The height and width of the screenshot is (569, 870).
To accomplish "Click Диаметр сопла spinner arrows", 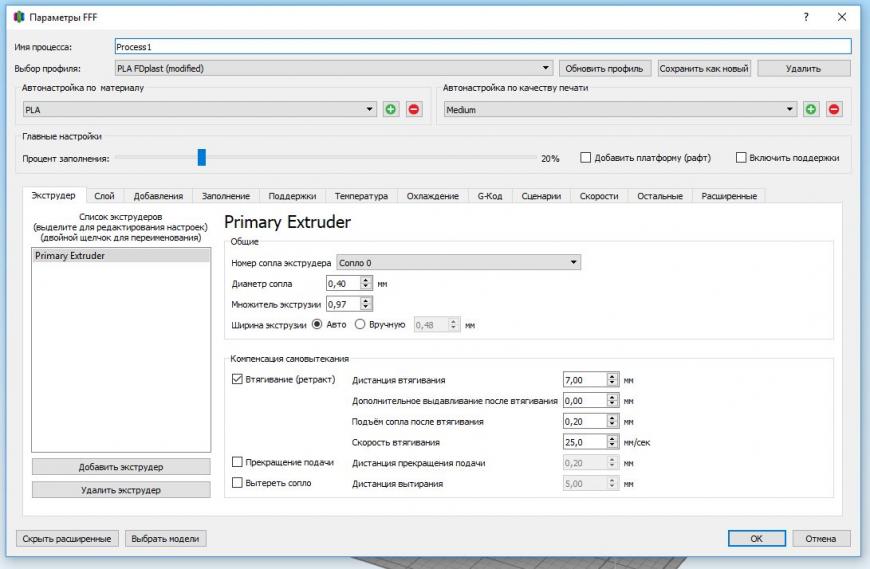I will pos(366,283).
